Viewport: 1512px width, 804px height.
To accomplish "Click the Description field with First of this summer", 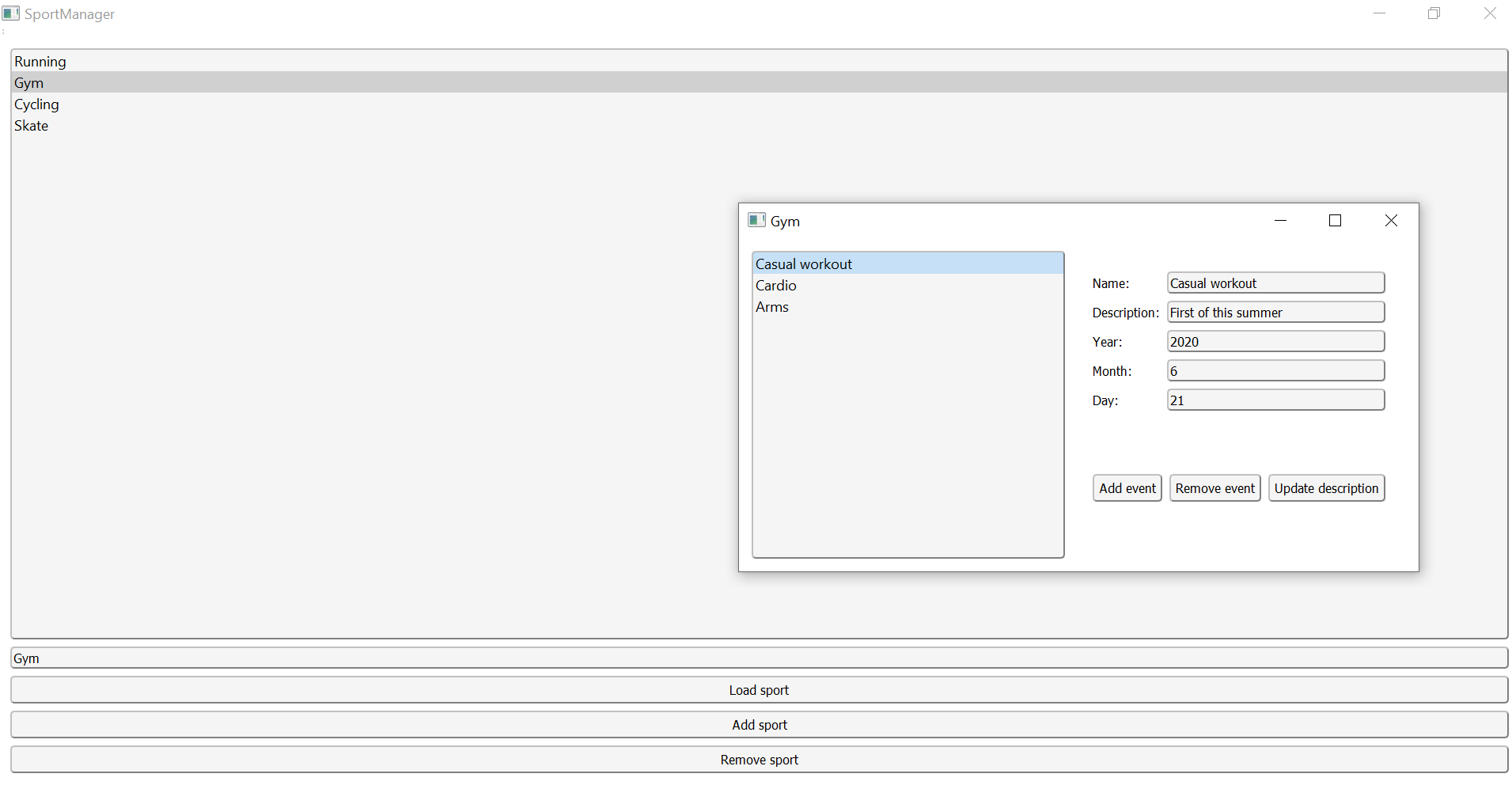I will [1275, 312].
